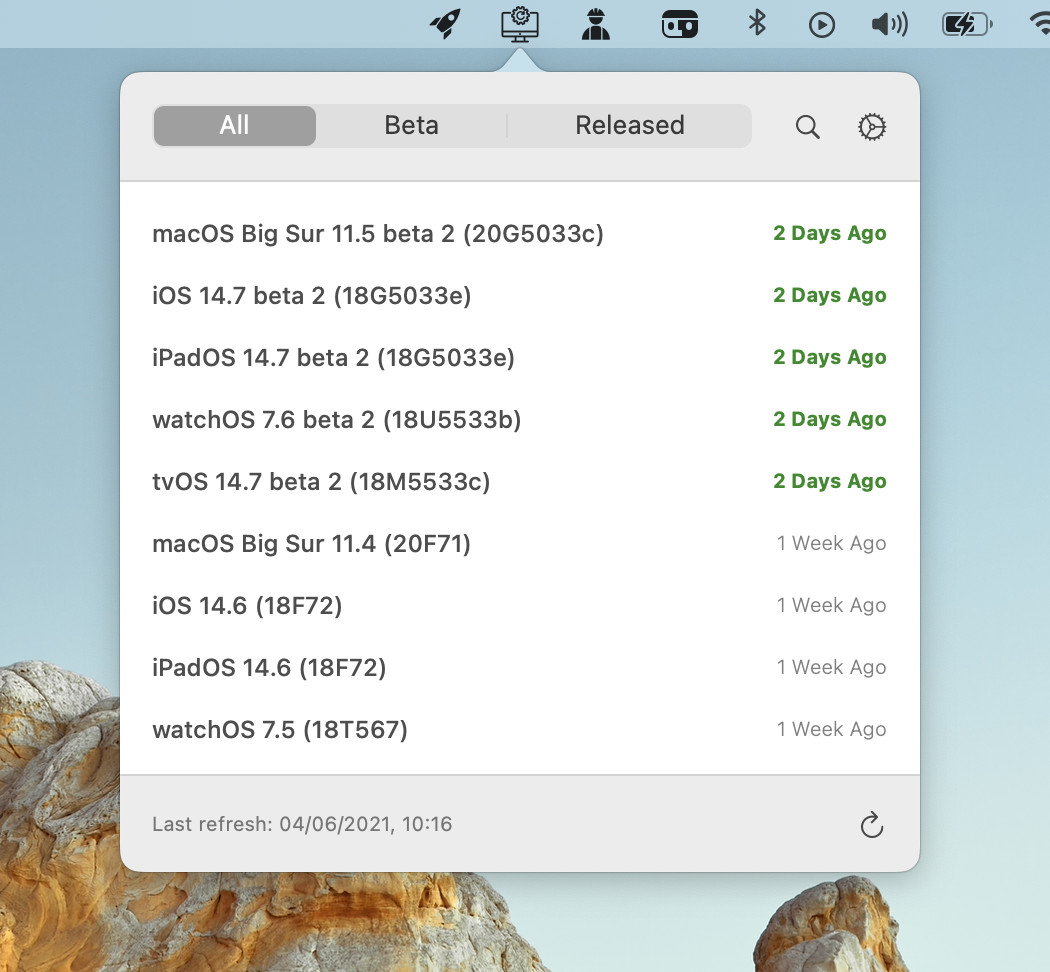This screenshot has height=972, width=1050.
Task: Click the Last refresh timestamp text
Action: [x=302, y=824]
